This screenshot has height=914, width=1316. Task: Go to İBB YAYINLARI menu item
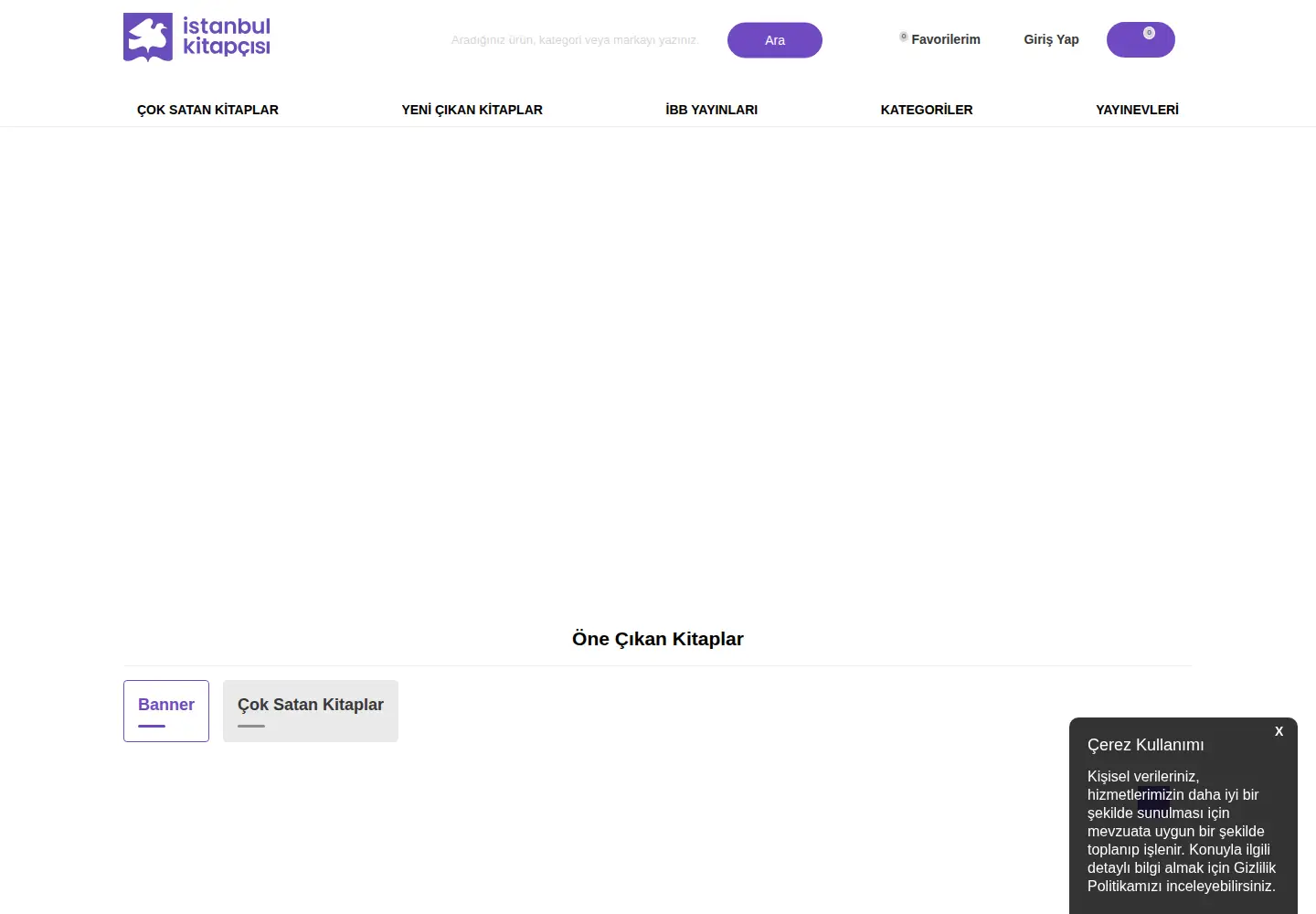tap(711, 110)
